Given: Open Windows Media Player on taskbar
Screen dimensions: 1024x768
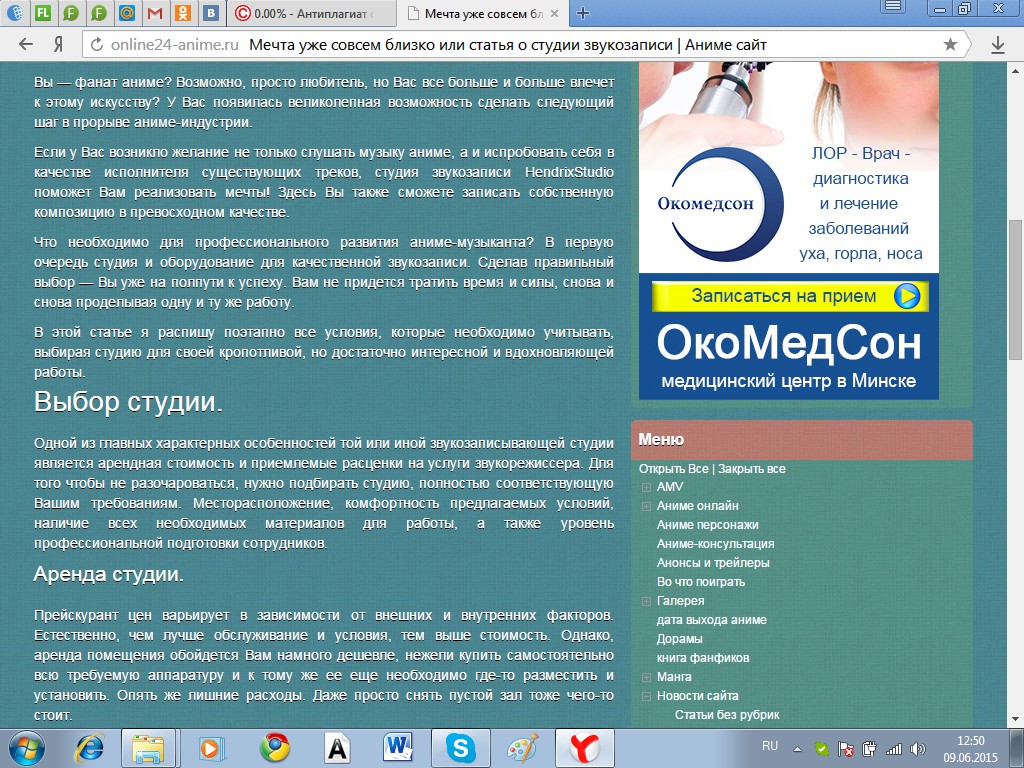Looking at the screenshot, I should click(x=212, y=748).
